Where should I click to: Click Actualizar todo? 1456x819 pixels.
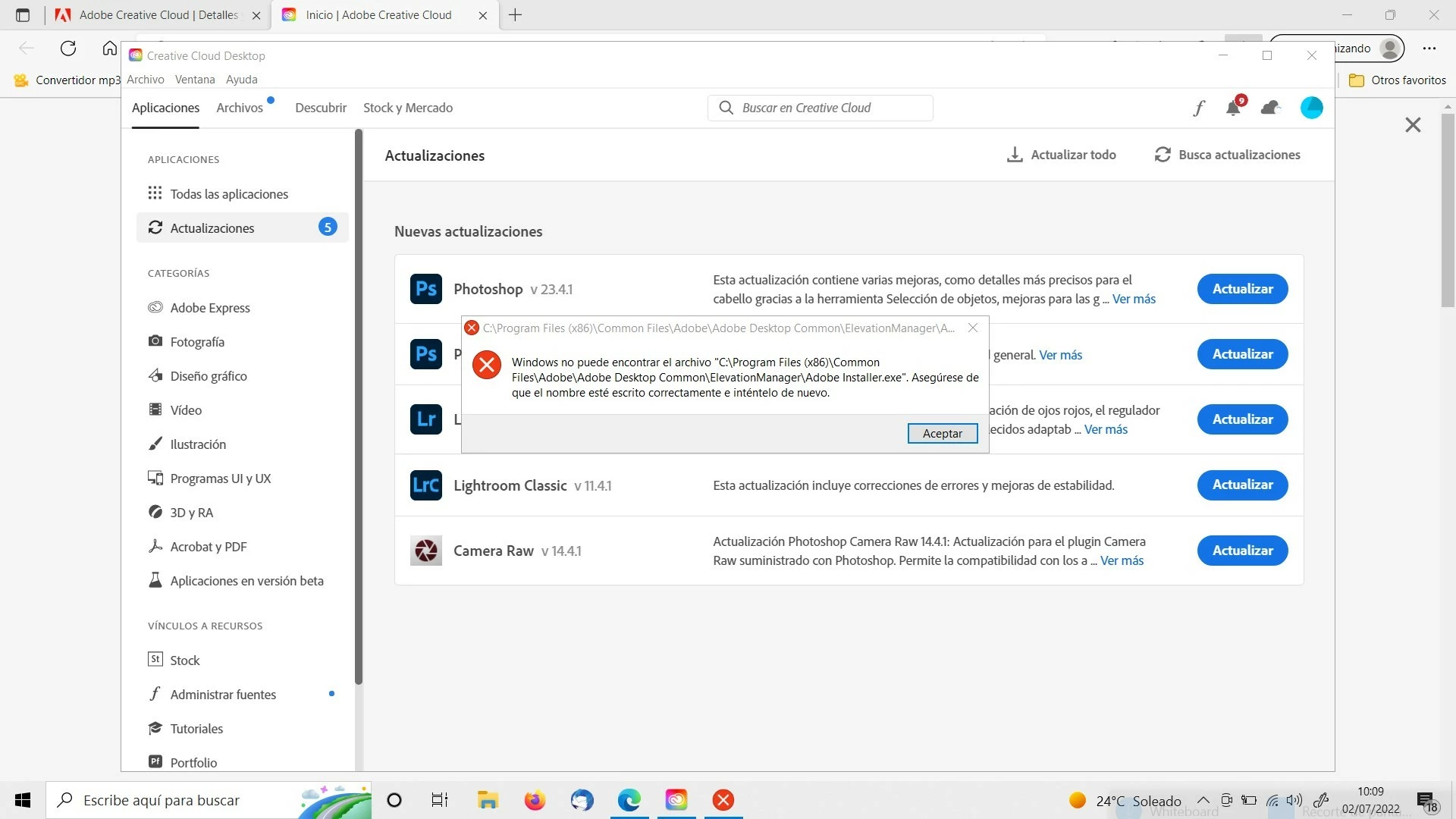1061,155
